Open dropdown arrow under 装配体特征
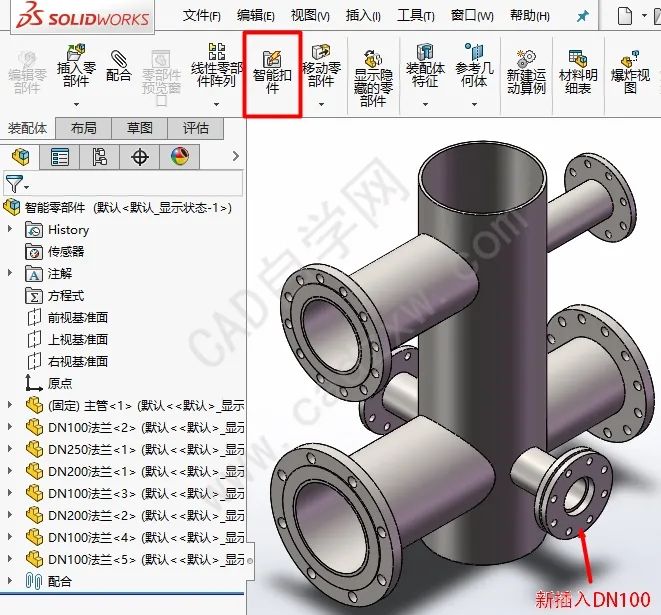This screenshot has width=661, height=615. tap(425, 104)
